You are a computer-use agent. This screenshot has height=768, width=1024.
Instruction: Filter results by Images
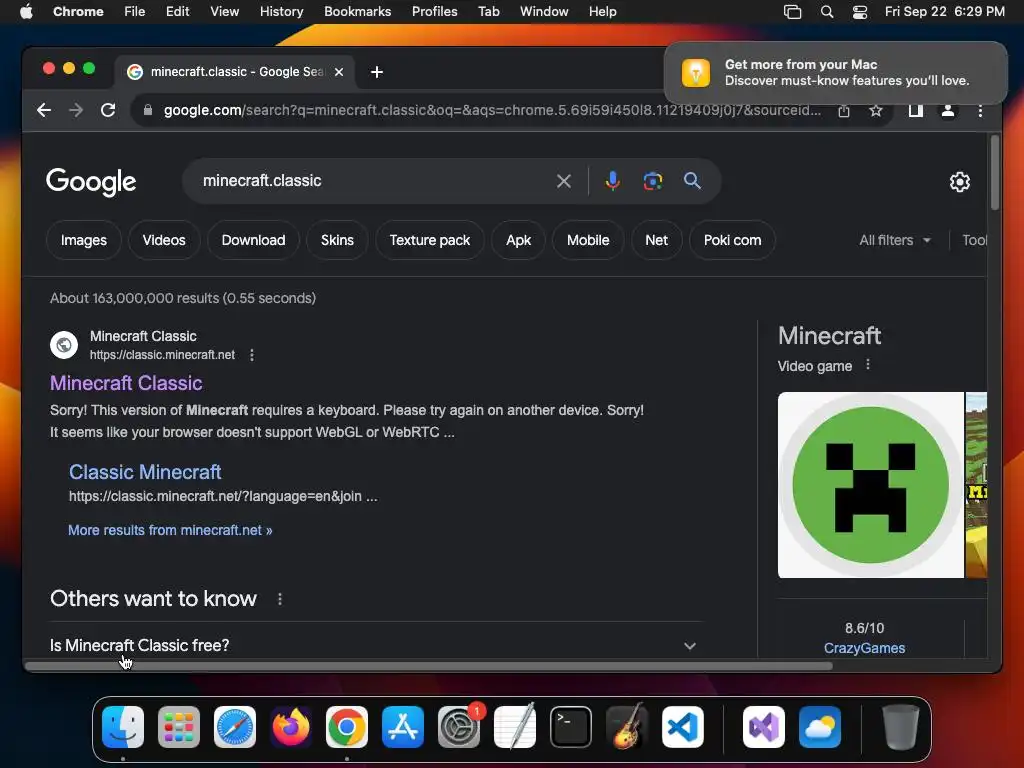84,240
